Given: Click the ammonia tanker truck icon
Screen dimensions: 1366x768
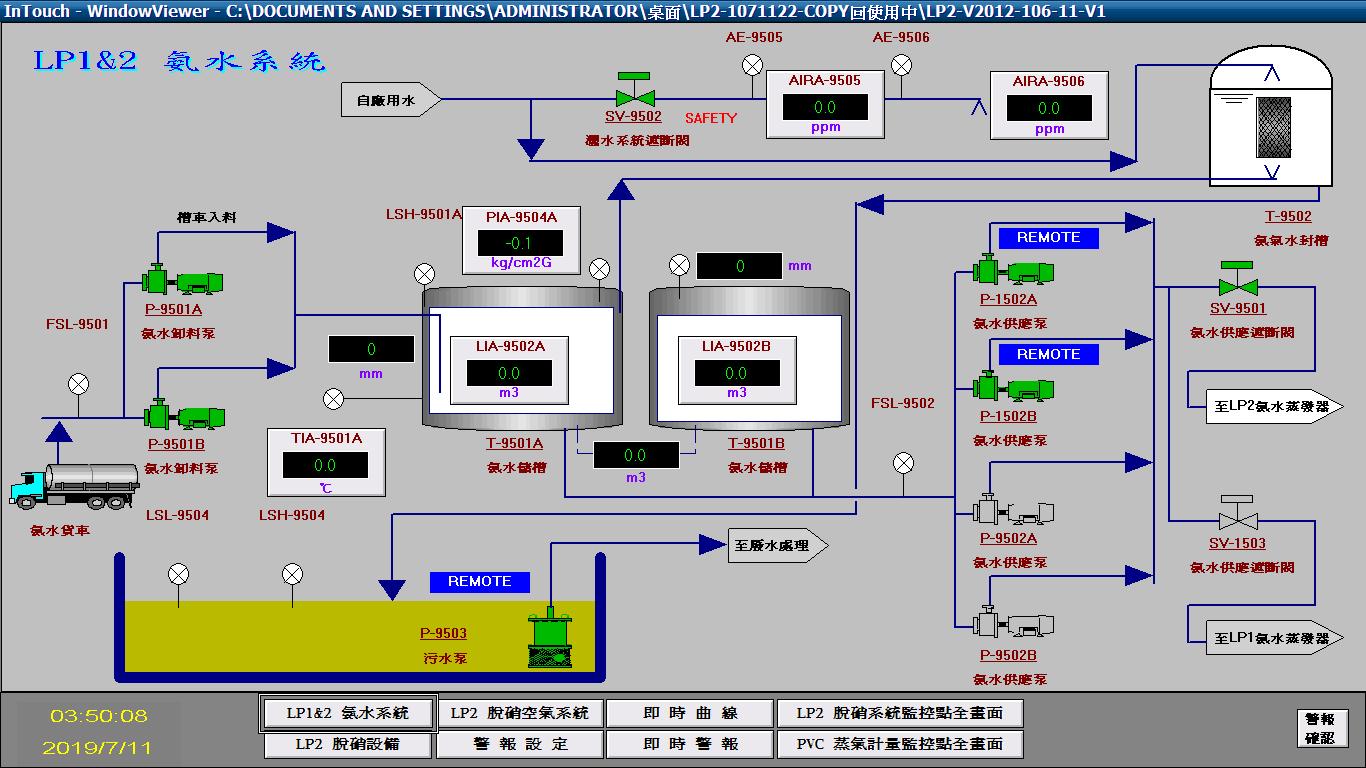Looking at the screenshot, I should tap(75, 487).
